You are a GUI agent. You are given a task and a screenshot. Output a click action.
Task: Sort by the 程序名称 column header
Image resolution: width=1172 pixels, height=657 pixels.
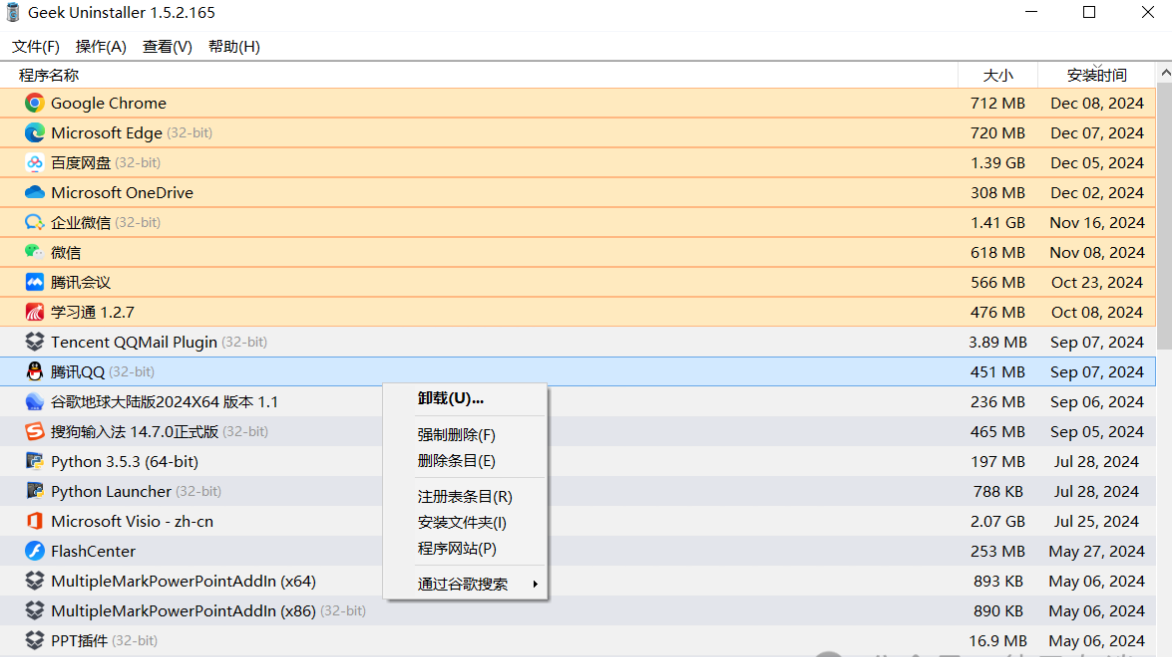49,75
